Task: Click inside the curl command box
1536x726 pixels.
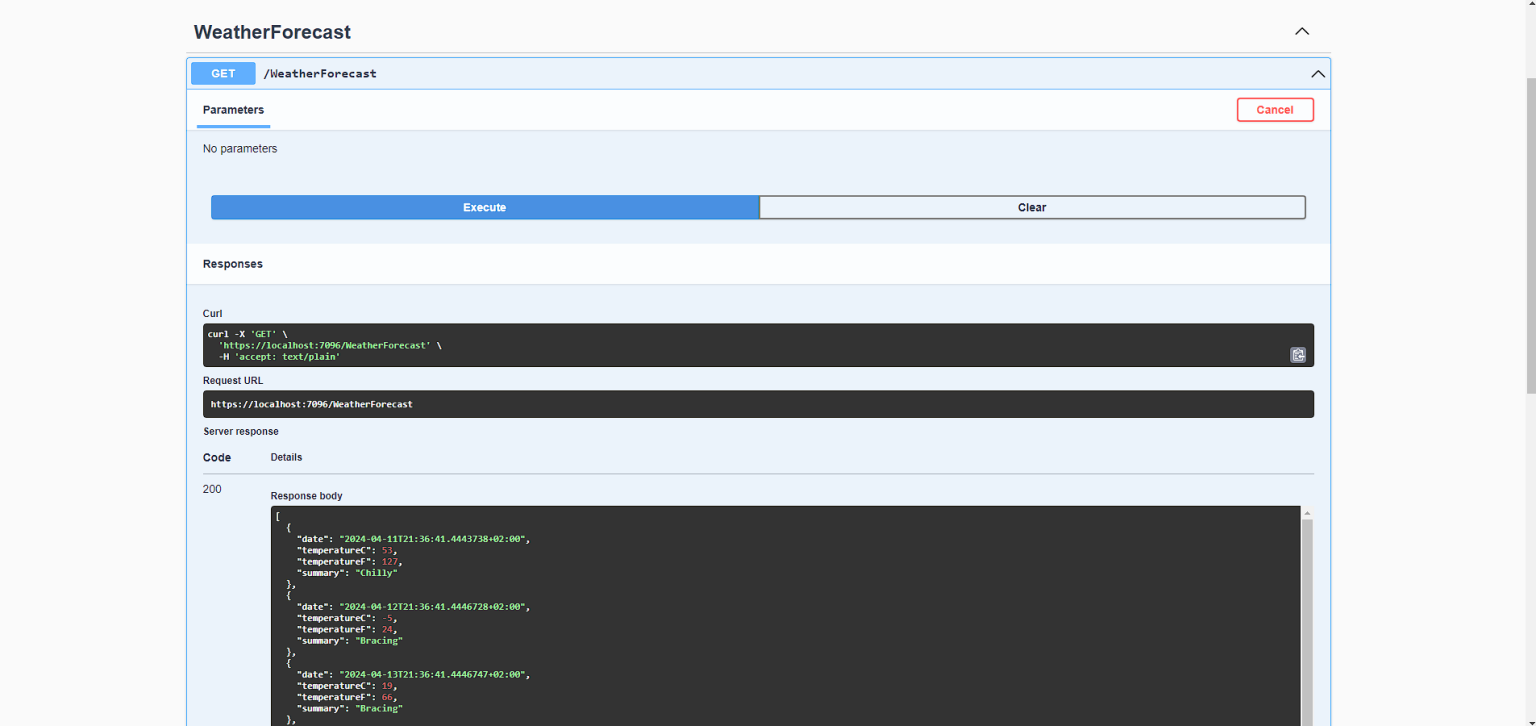Action: [700, 344]
